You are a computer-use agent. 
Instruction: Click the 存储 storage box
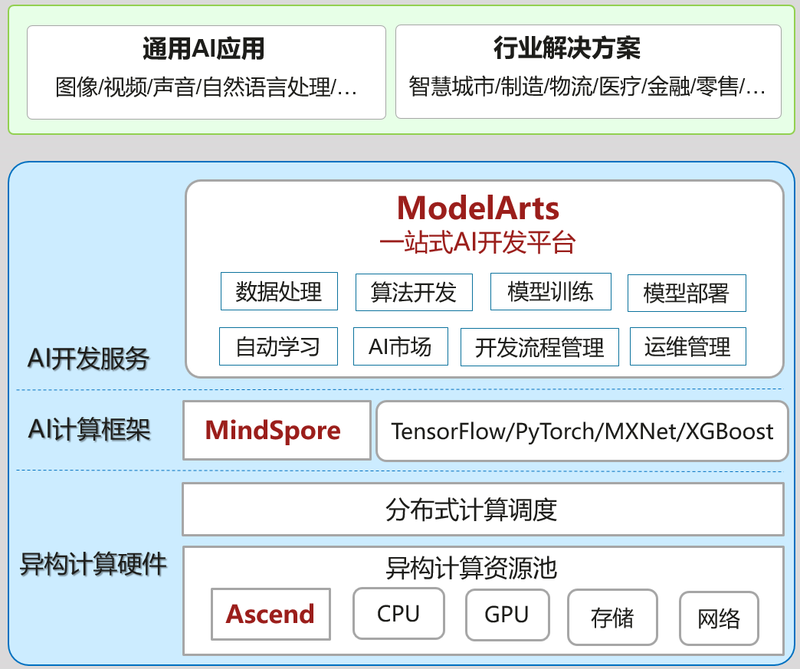(x=612, y=618)
